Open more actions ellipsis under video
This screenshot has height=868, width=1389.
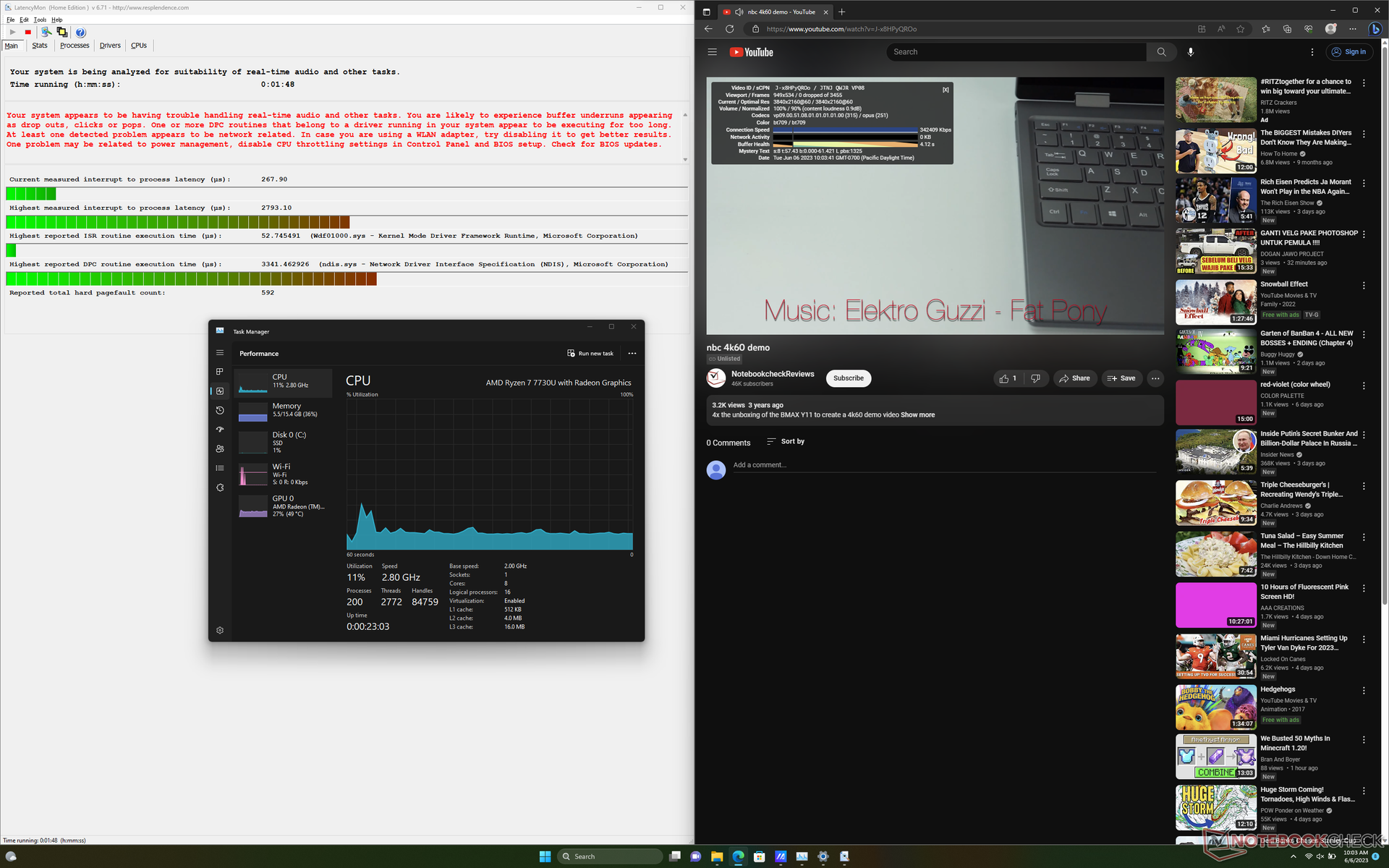[x=1155, y=378]
